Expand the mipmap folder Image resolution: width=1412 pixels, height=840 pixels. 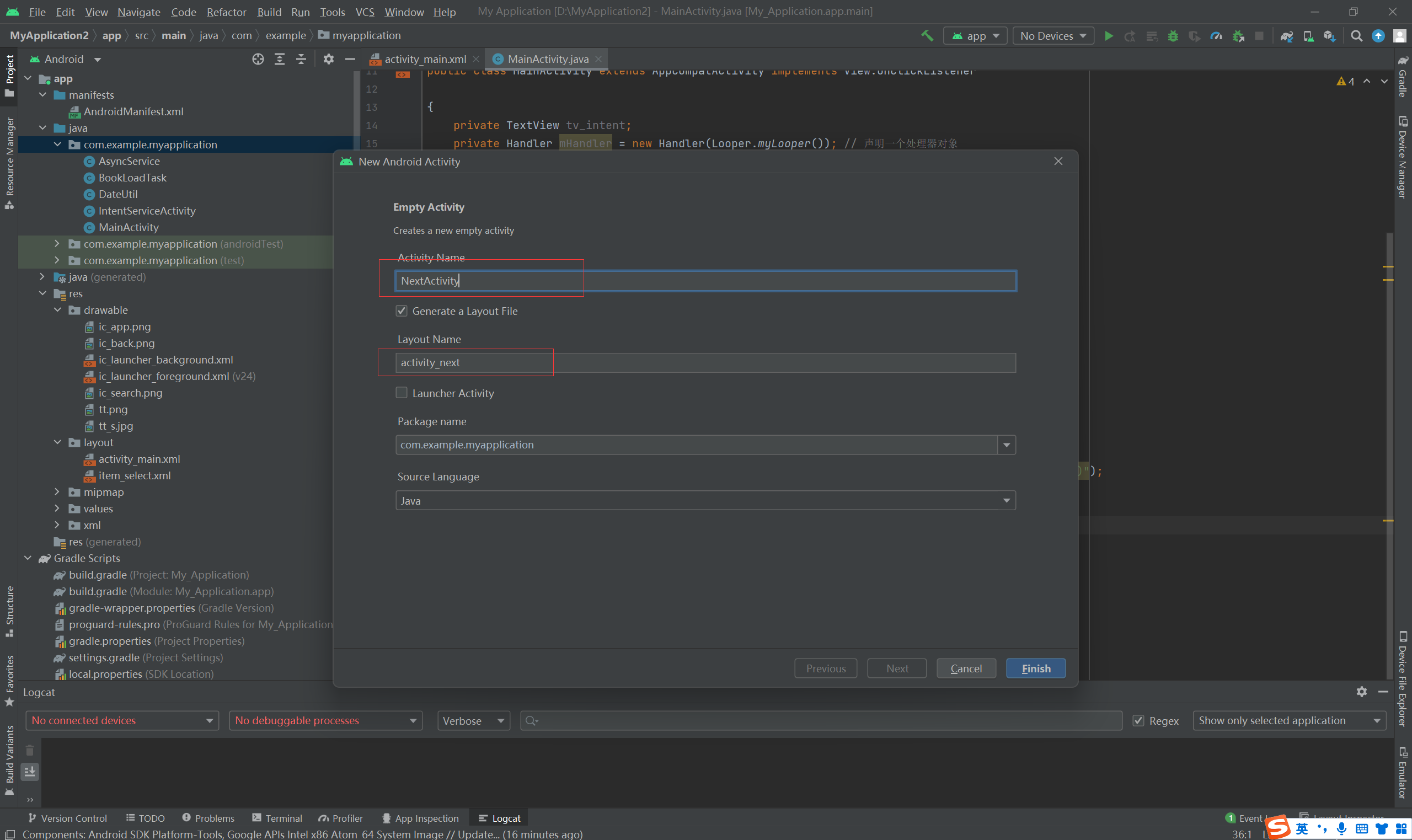coord(57,492)
